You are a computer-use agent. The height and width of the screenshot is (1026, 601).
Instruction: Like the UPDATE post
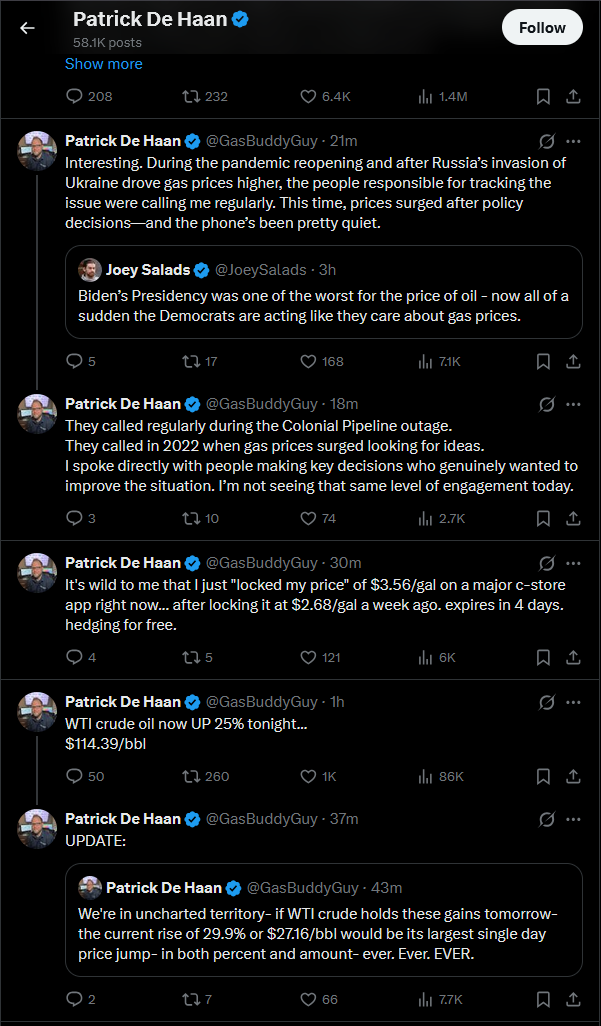309,999
